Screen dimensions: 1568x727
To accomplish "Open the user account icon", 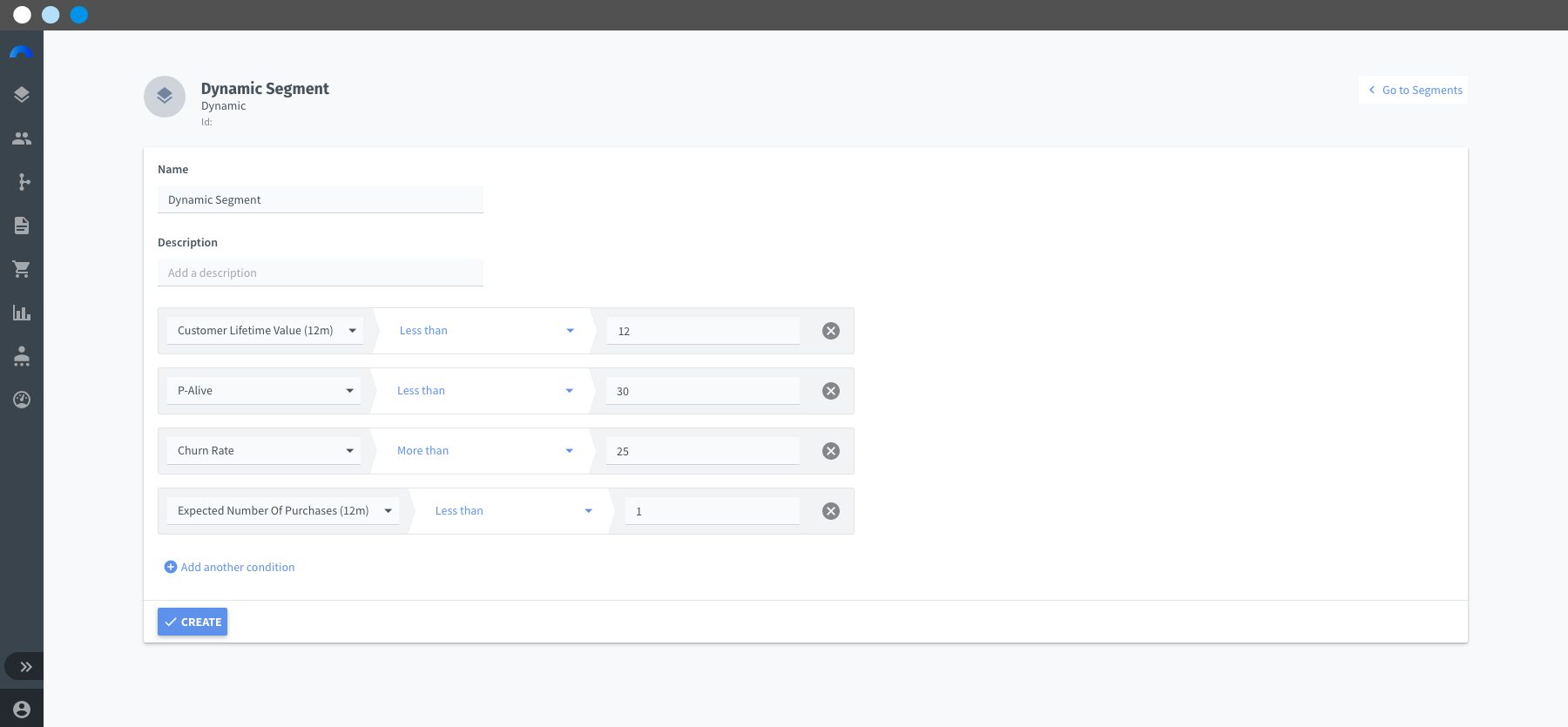I will point(22,710).
